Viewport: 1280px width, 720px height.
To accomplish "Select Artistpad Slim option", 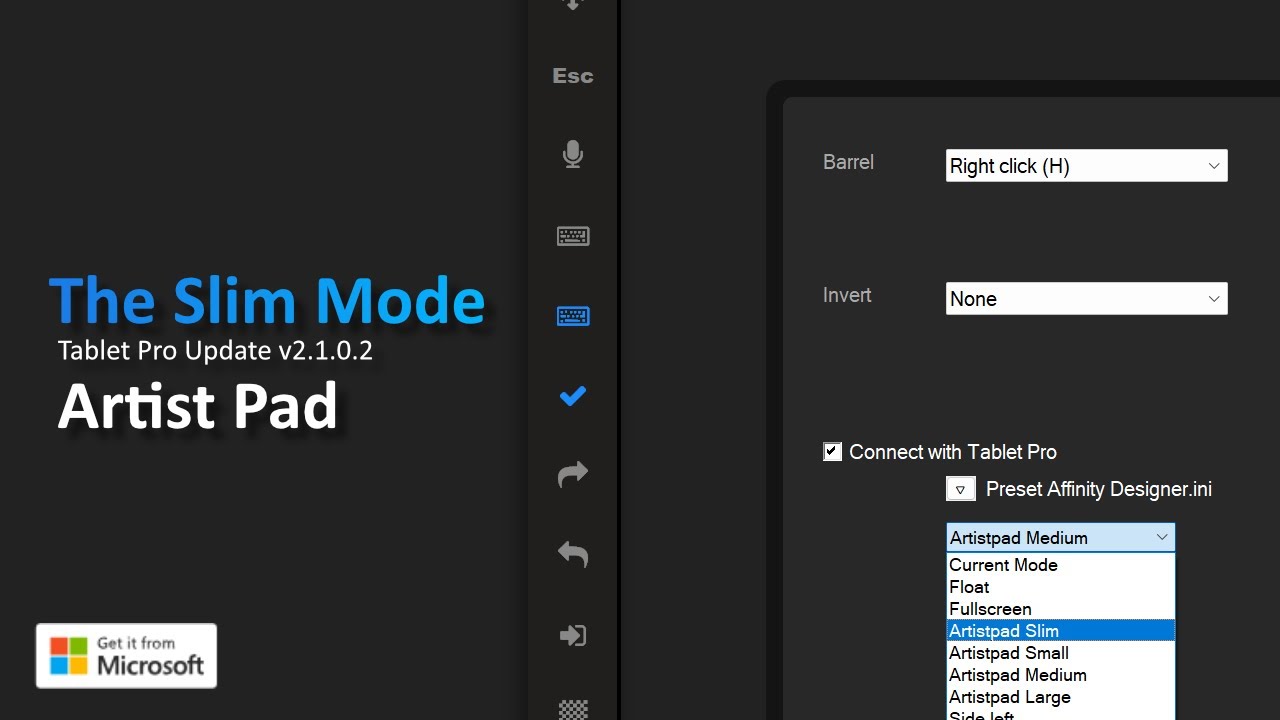I will pos(1060,631).
